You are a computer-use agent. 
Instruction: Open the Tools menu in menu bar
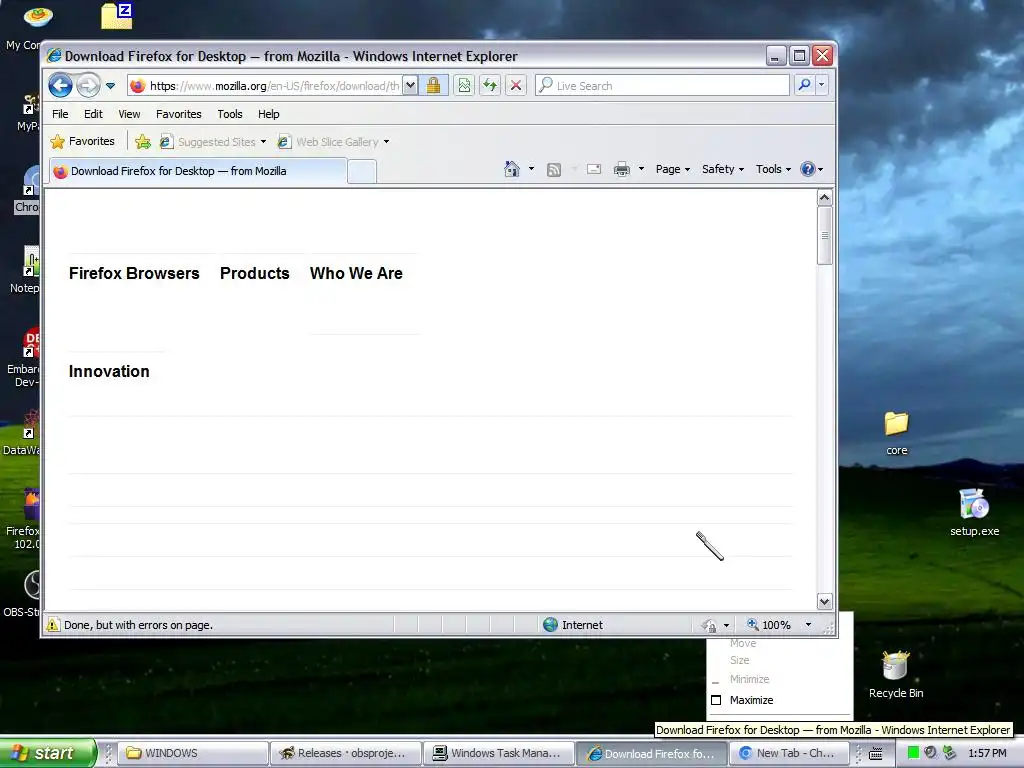click(230, 114)
